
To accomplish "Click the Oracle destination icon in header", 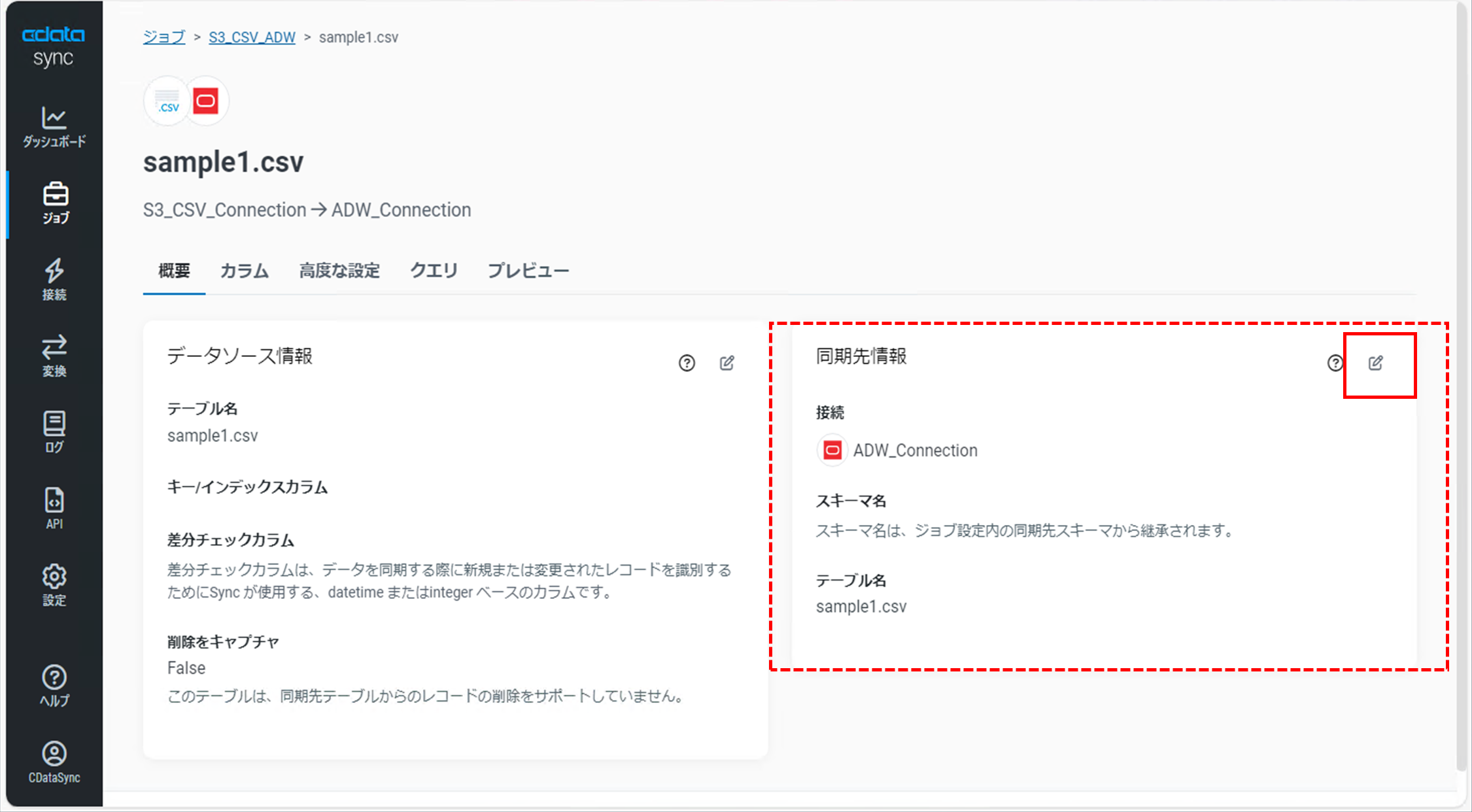I will click(x=206, y=101).
